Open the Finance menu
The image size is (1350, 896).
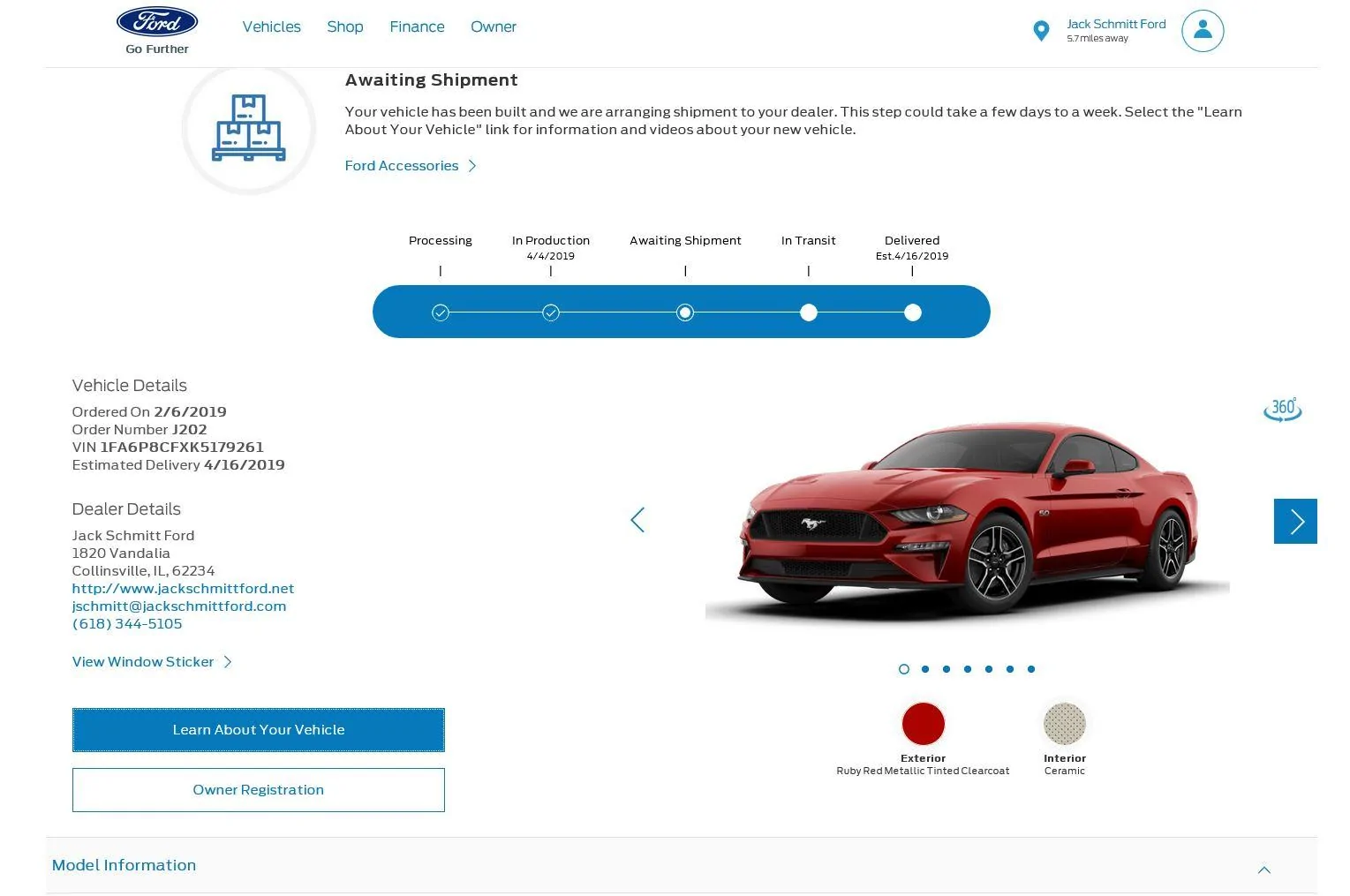coord(417,26)
